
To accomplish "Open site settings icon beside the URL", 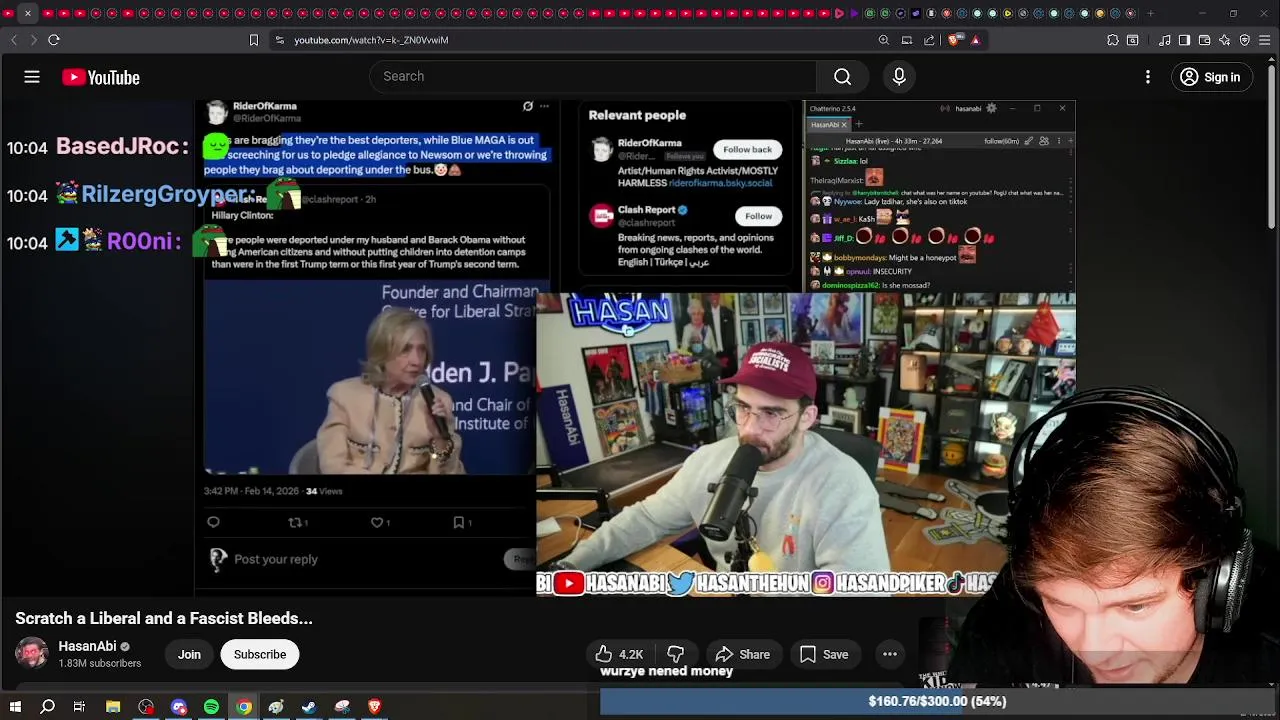I will tap(279, 40).
